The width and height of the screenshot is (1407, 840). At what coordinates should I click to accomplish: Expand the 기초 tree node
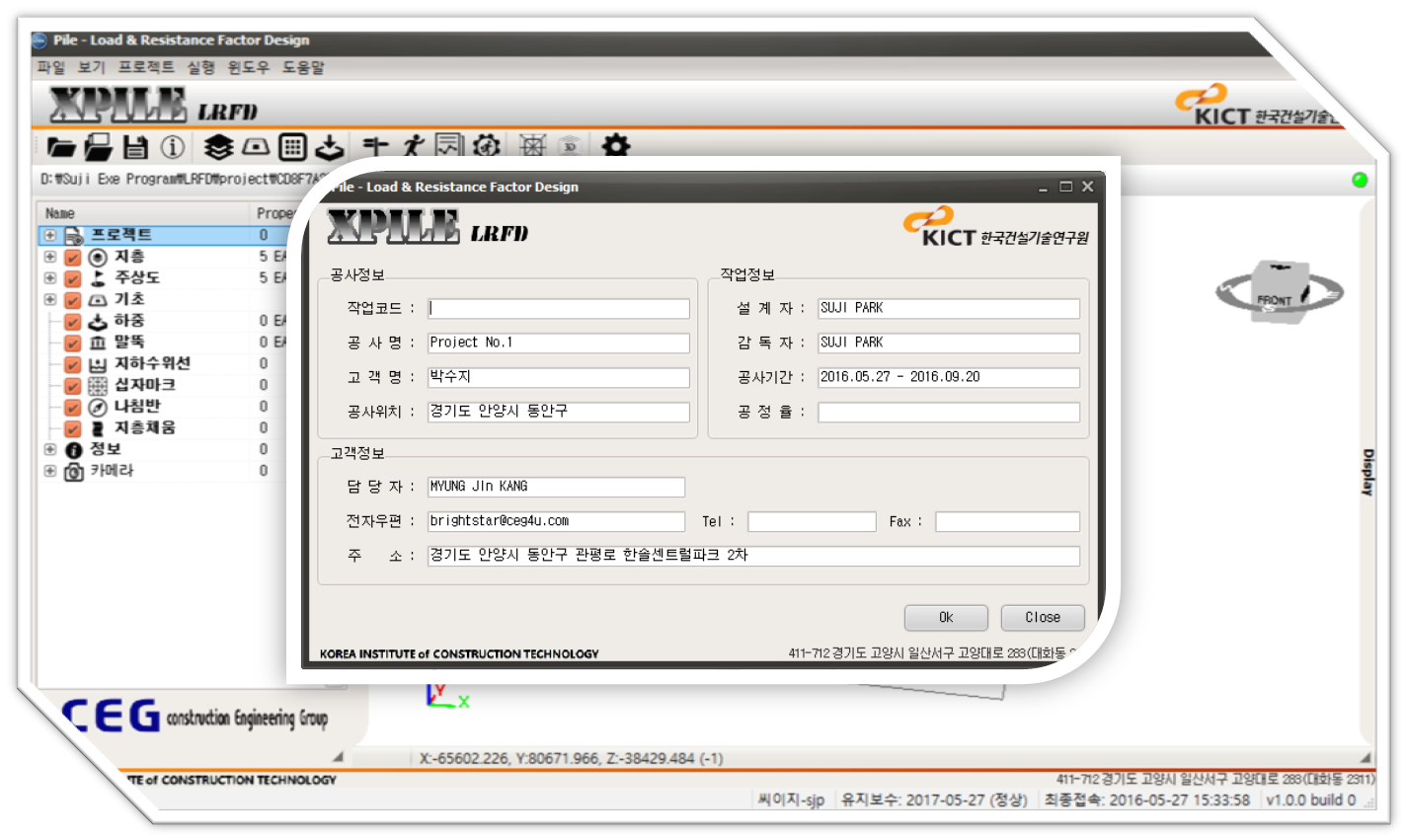(49, 299)
